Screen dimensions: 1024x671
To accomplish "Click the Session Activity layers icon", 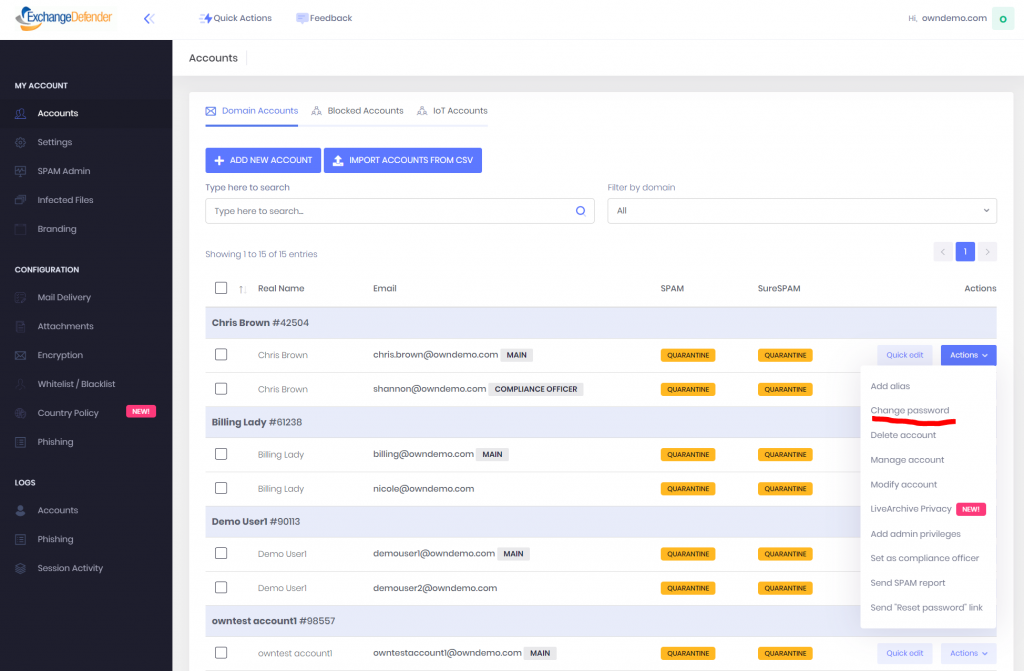I will (x=21, y=568).
